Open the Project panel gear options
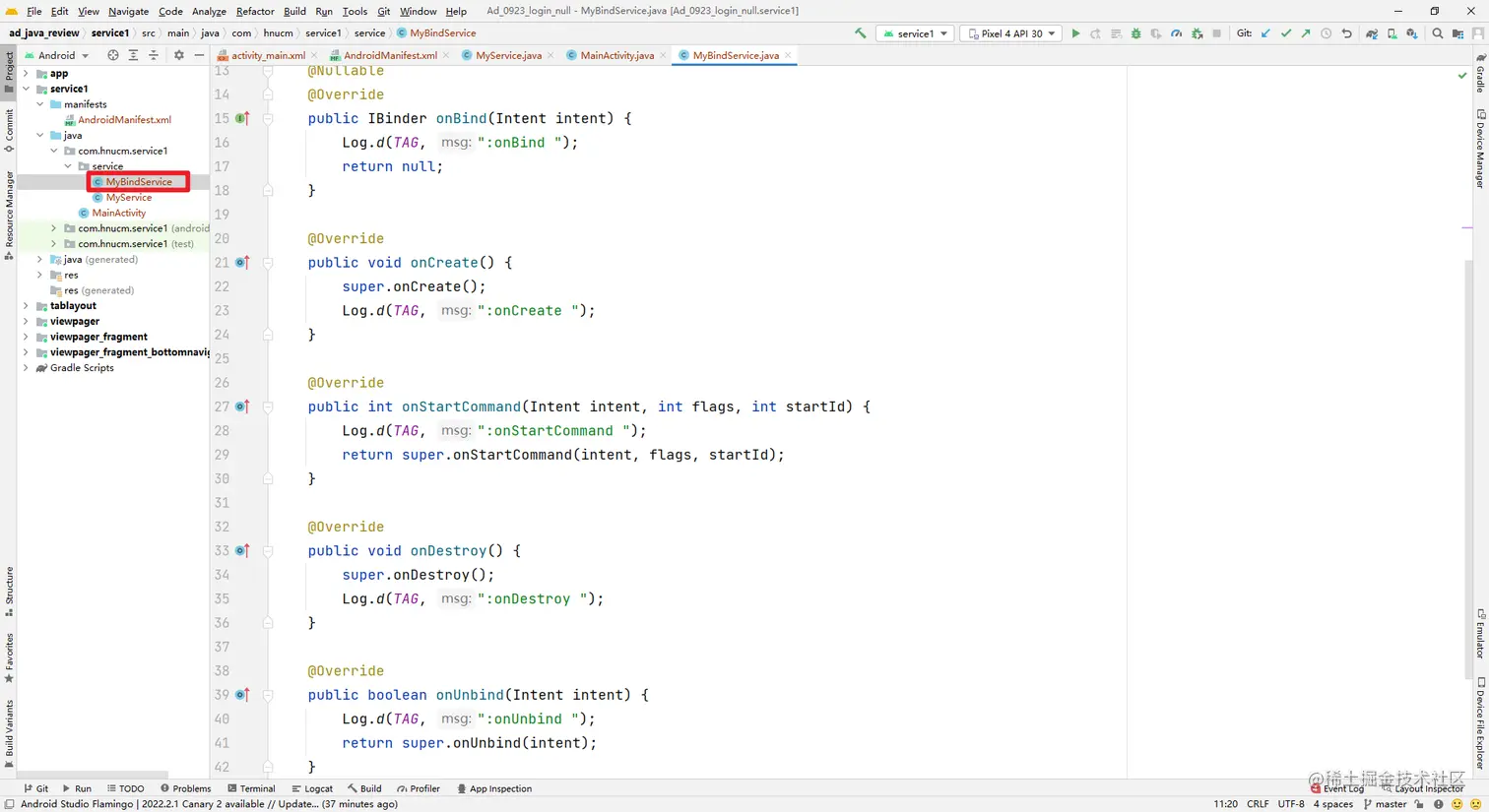This screenshot has height=812, width=1489. (178, 55)
